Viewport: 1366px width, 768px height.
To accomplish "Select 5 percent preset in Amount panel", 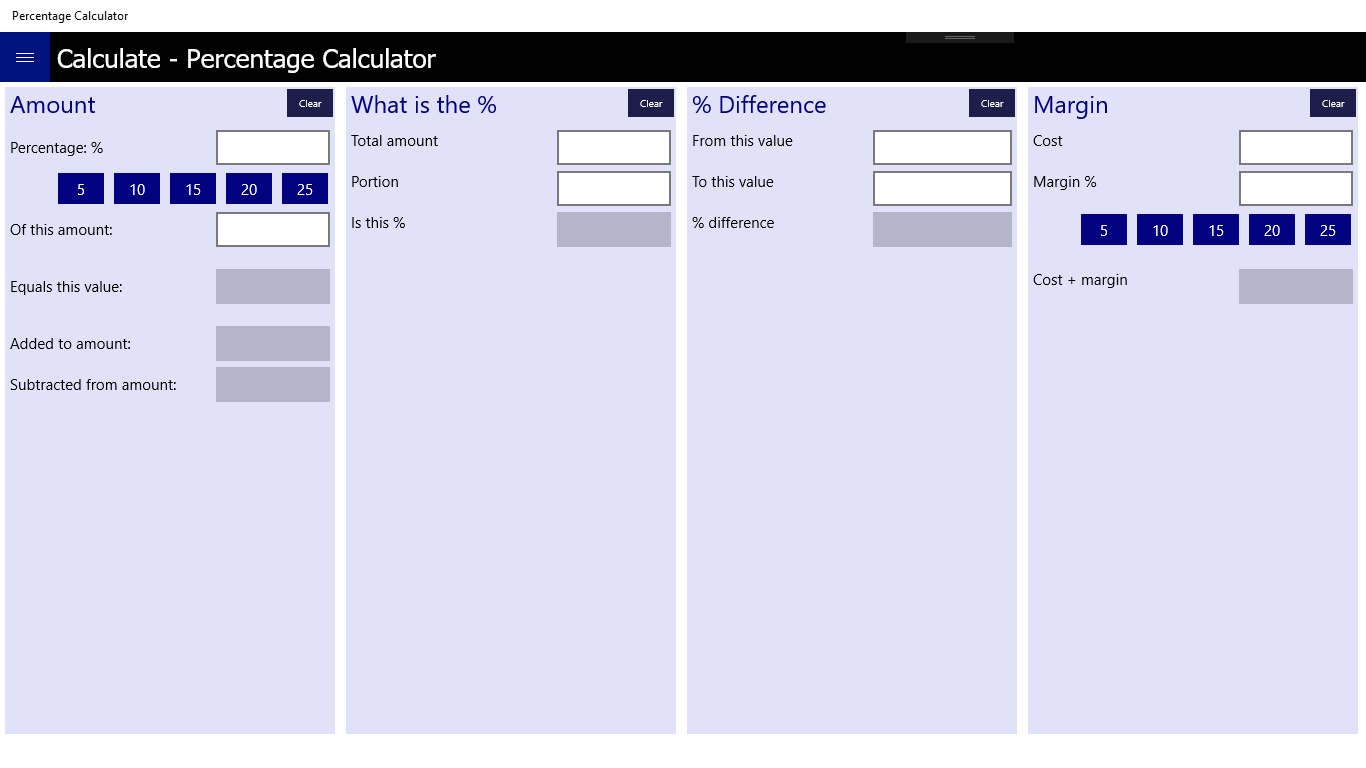I will [81, 189].
